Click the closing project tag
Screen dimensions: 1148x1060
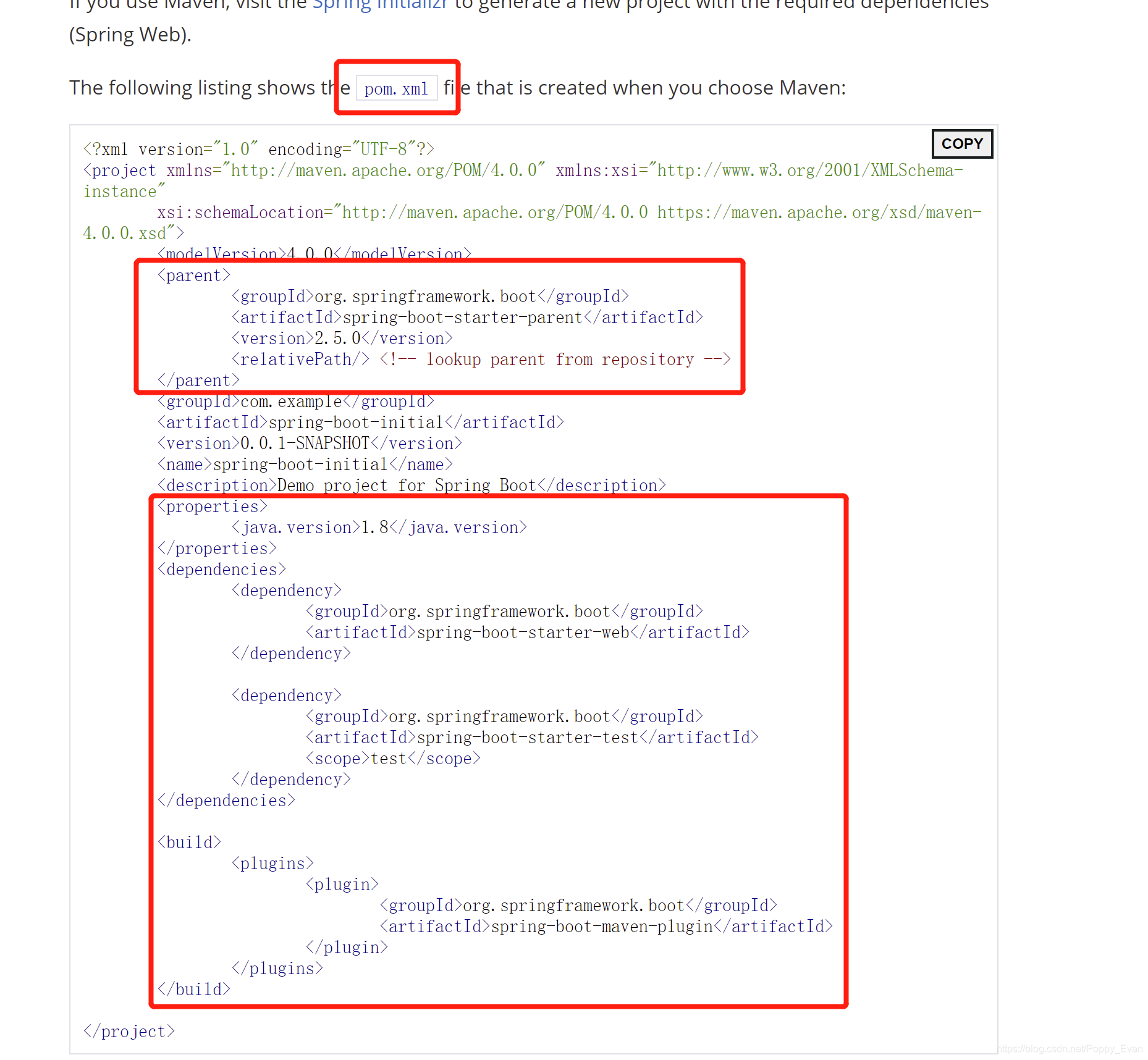click(129, 1031)
